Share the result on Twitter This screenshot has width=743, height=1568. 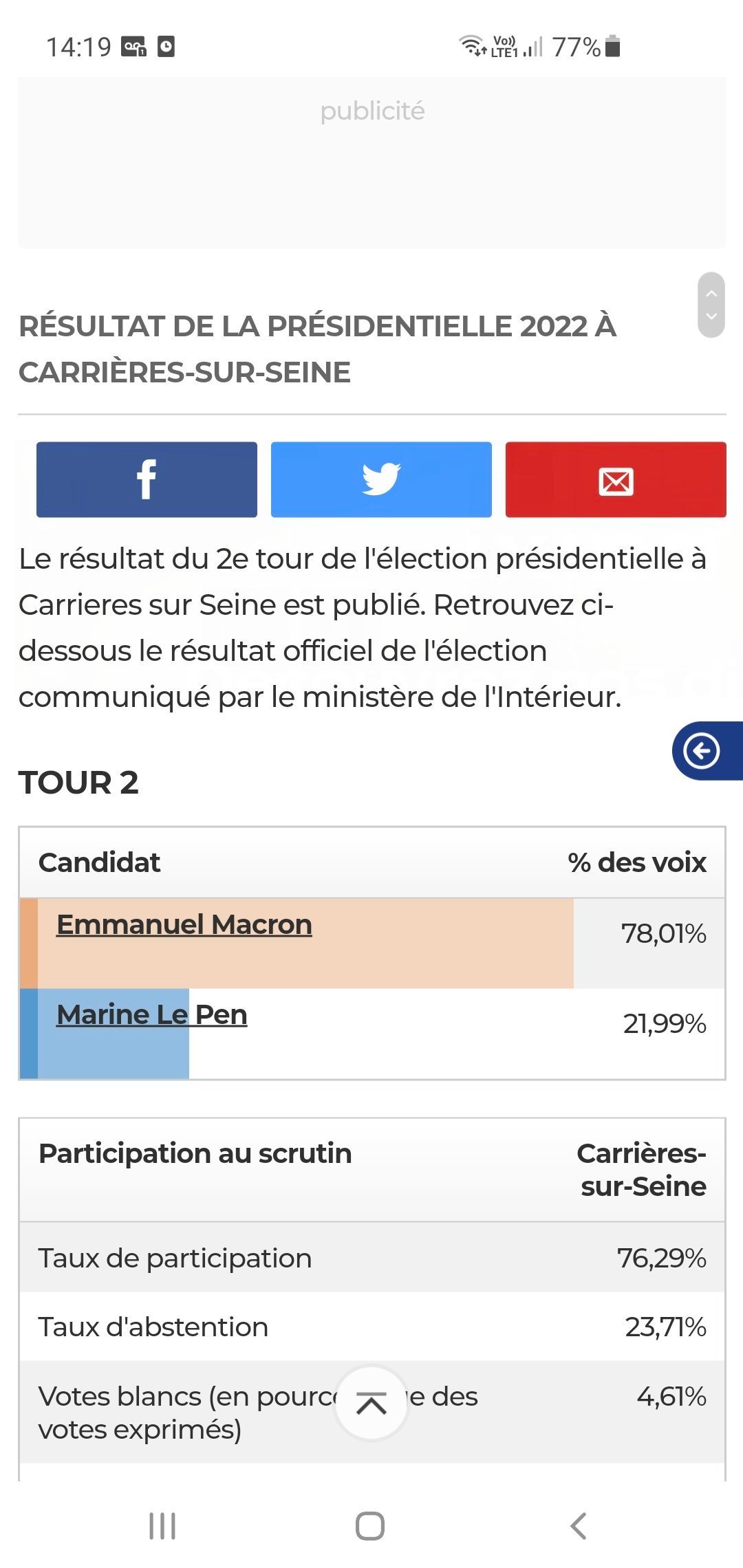[x=381, y=479]
